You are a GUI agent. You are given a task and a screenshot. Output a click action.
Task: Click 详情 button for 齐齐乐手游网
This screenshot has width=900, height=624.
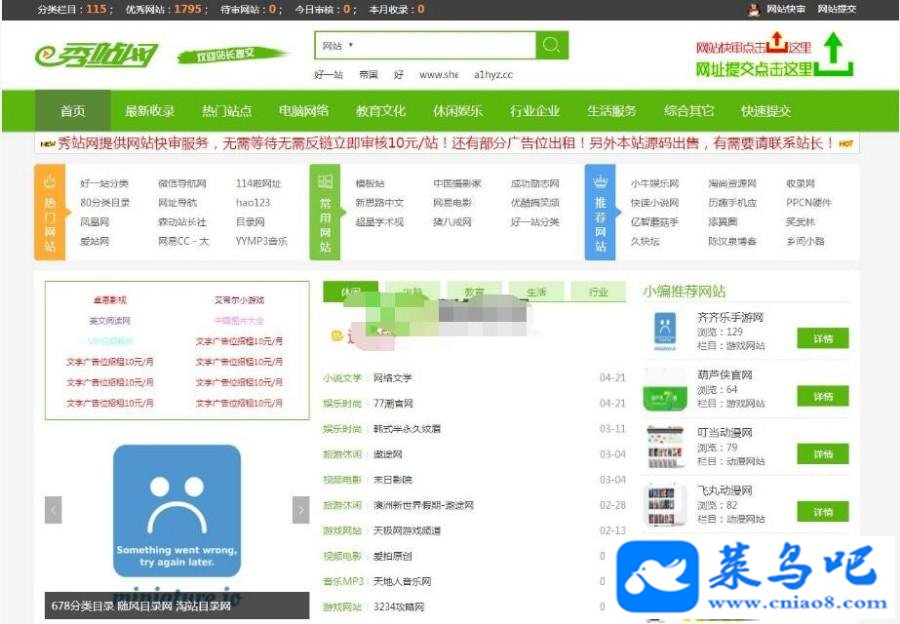click(823, 339)
